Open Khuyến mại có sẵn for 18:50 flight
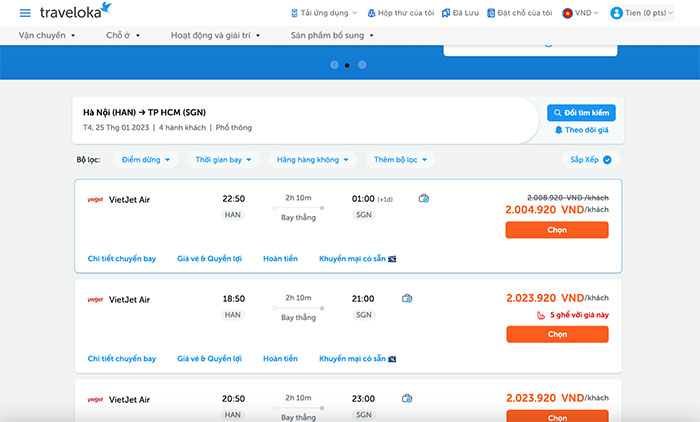This screenshot has height=422, width=700. click(x=358, y=359)
